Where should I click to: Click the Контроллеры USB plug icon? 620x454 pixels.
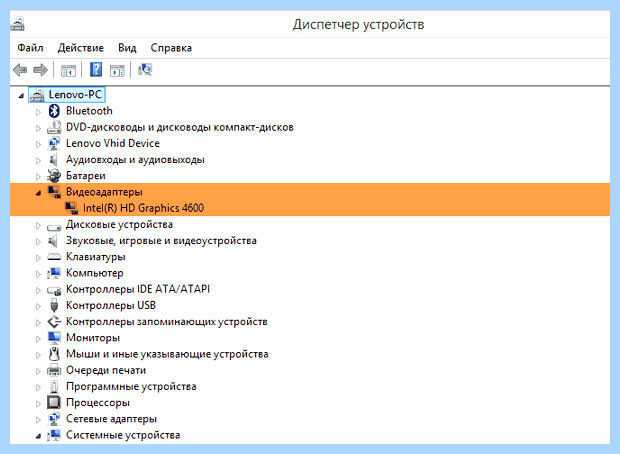click(54, 306)
